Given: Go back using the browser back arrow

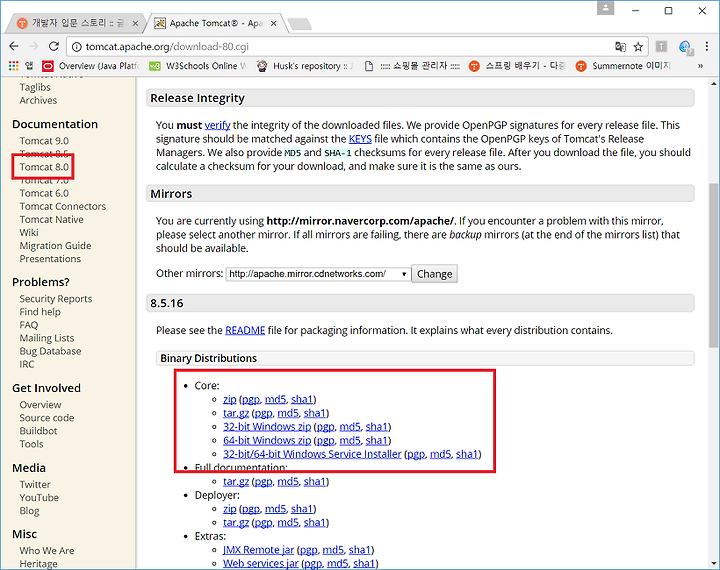Looking at the screenshot, I should pyautogui.click(x=14, y=46).
